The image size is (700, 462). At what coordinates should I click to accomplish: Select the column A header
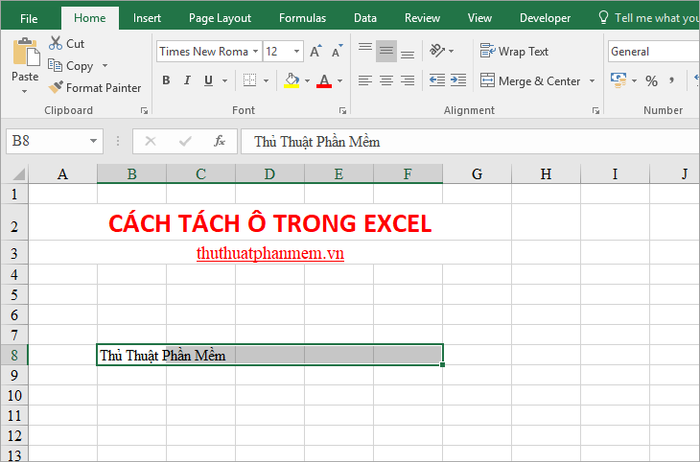[x=62, y=174]
